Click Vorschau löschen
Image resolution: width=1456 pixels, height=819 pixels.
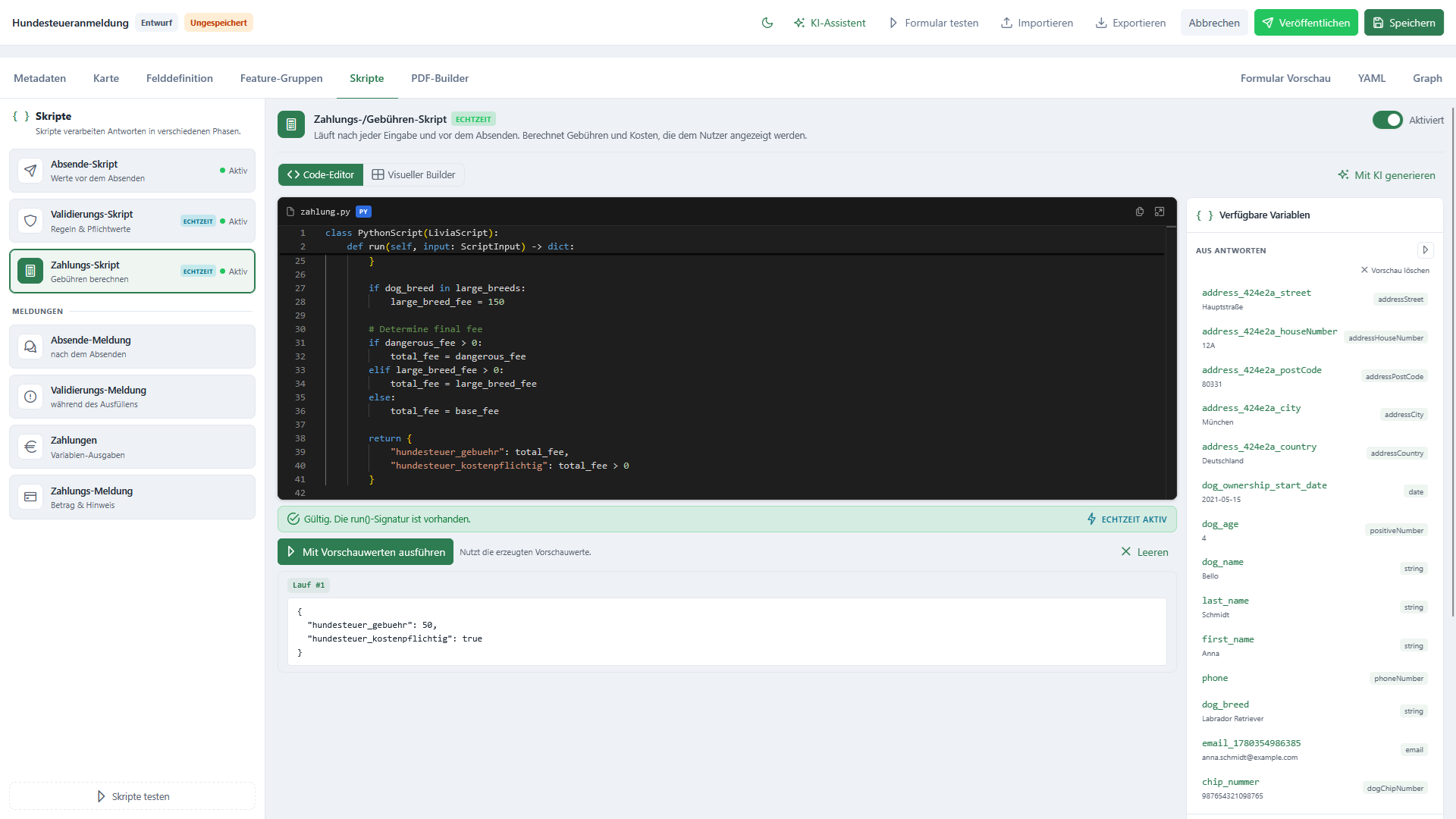[1395, 271]
